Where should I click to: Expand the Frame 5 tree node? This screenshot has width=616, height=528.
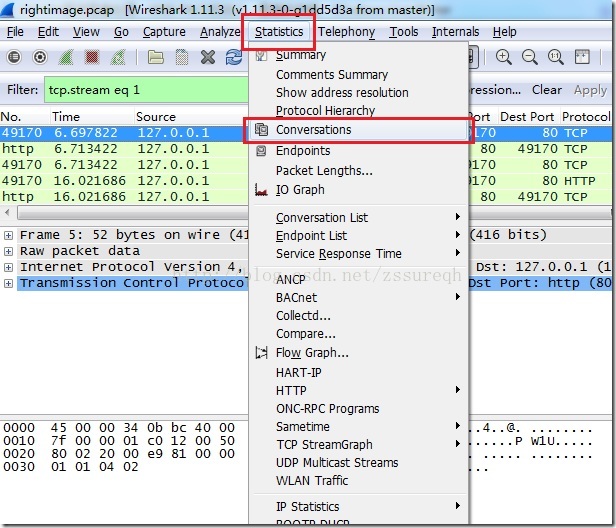pyautogui.click(x=8, y=235)
